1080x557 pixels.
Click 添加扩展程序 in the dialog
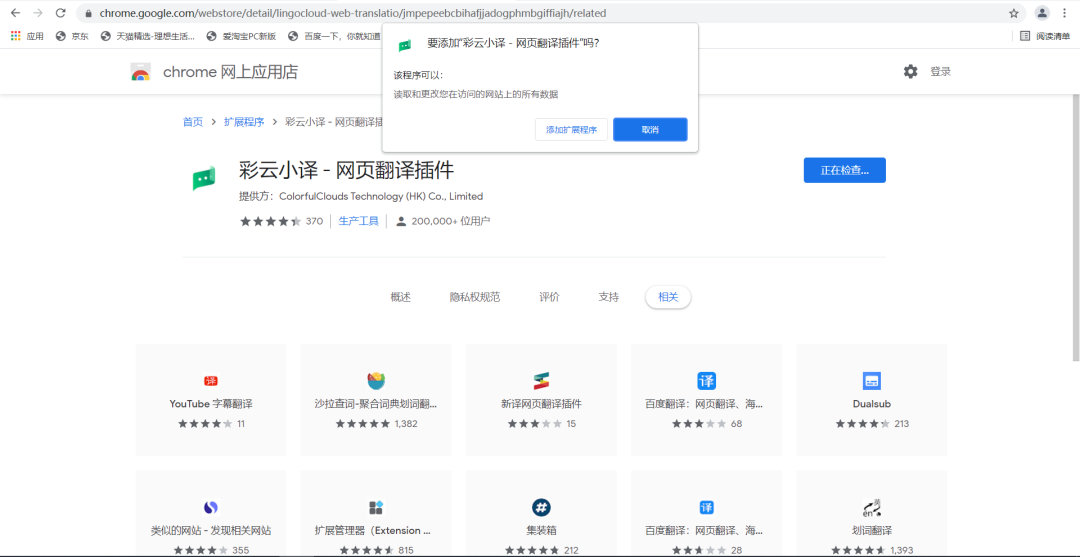[571, 129]
